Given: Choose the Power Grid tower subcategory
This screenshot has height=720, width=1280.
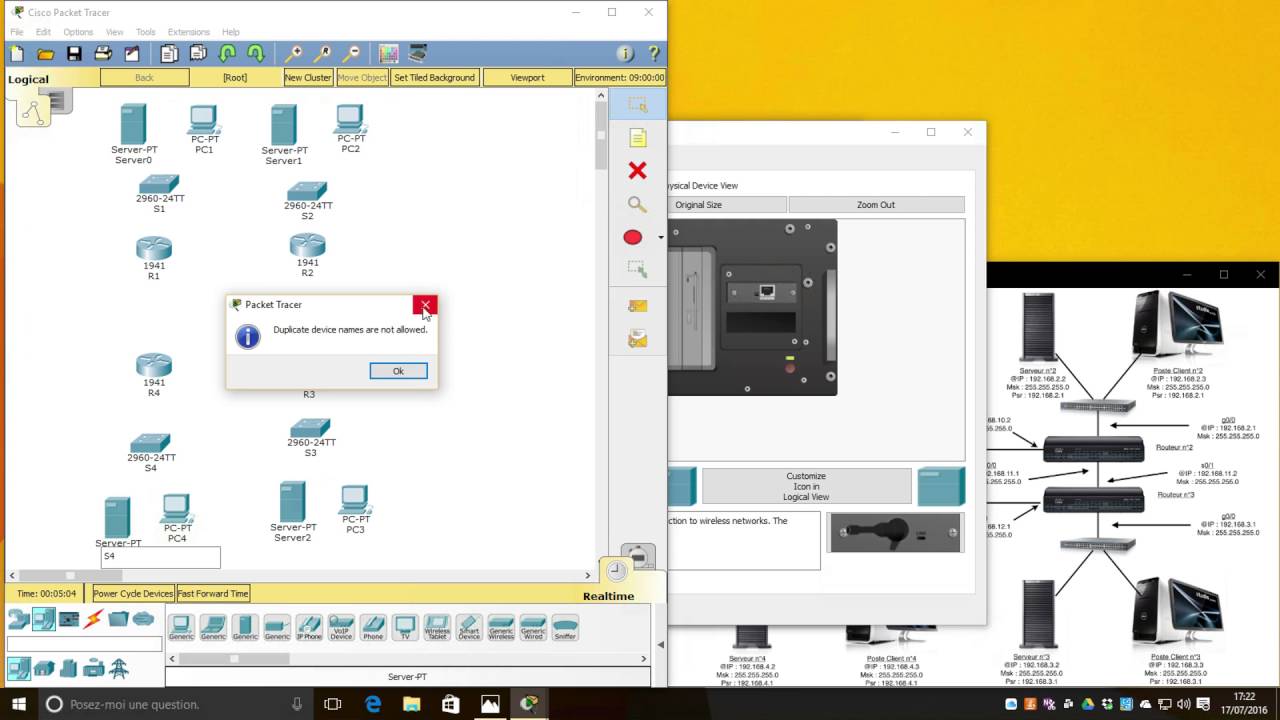Looking at the screenshot, I should (x=119, y=668).
